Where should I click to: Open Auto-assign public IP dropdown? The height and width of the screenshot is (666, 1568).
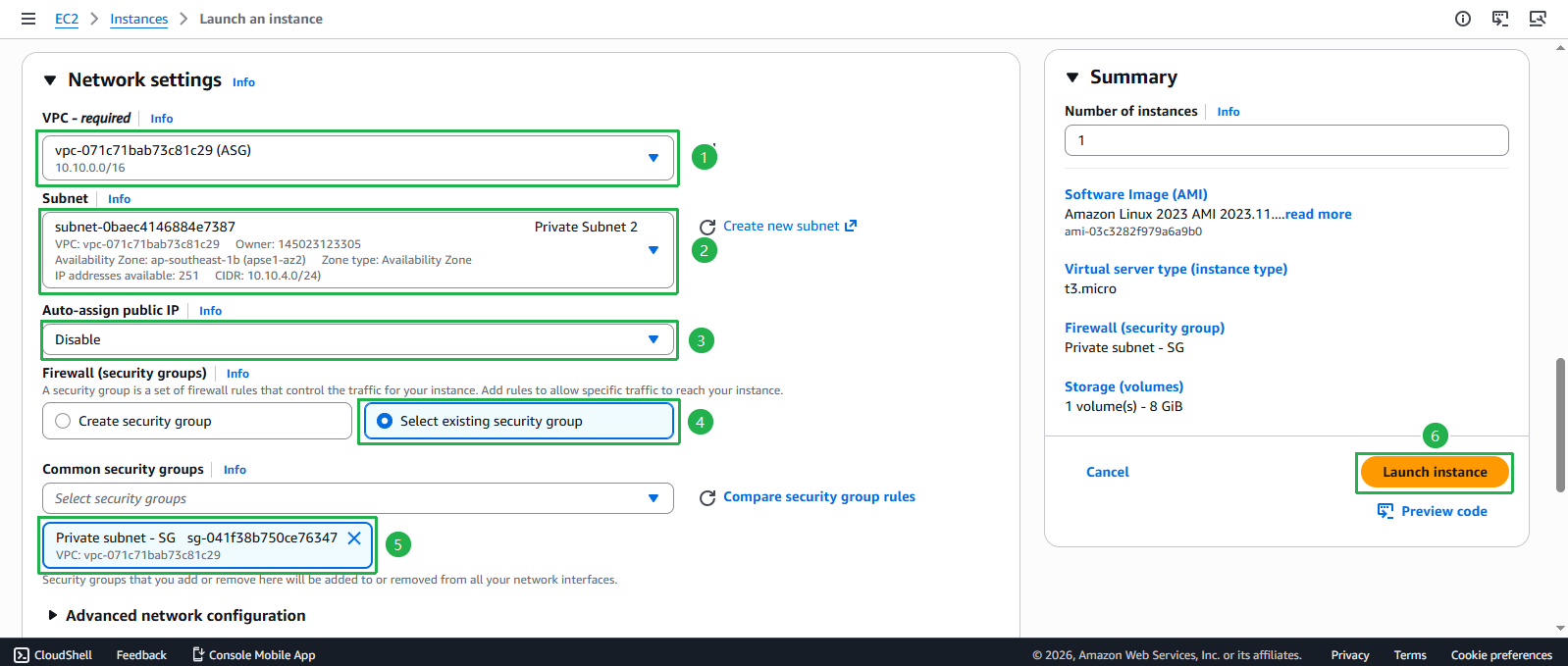pos(357,339)
